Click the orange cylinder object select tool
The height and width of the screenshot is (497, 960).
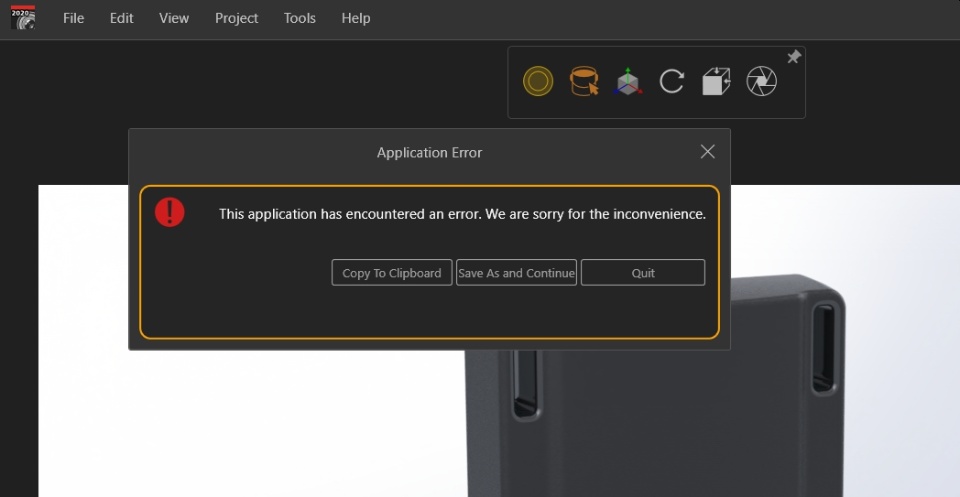tap(584, 81)
